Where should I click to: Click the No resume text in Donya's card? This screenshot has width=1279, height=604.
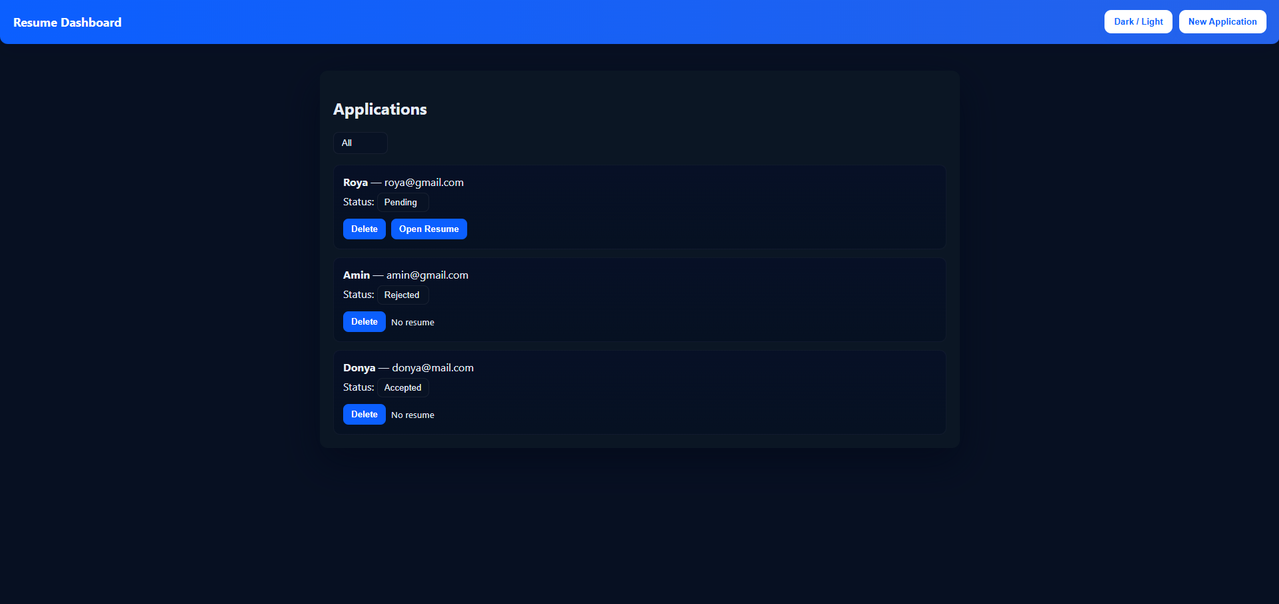click(412, 415)
